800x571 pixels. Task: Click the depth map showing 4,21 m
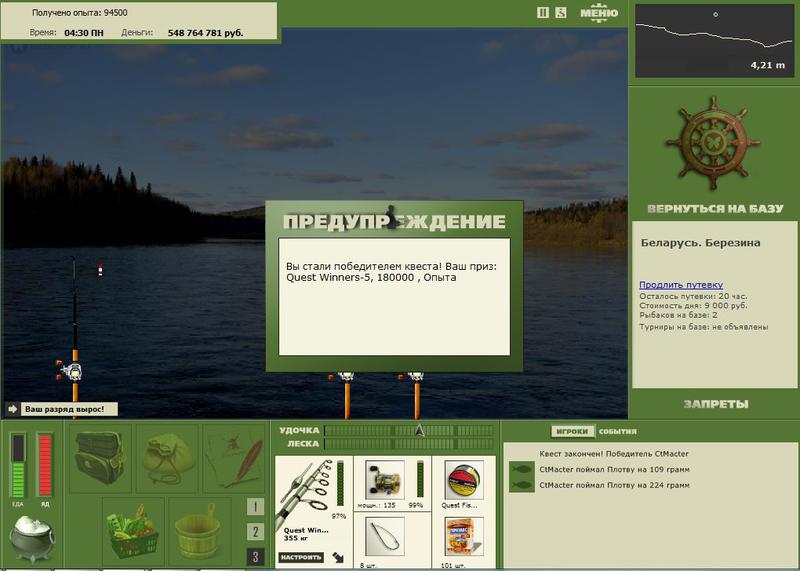point(715,41)
